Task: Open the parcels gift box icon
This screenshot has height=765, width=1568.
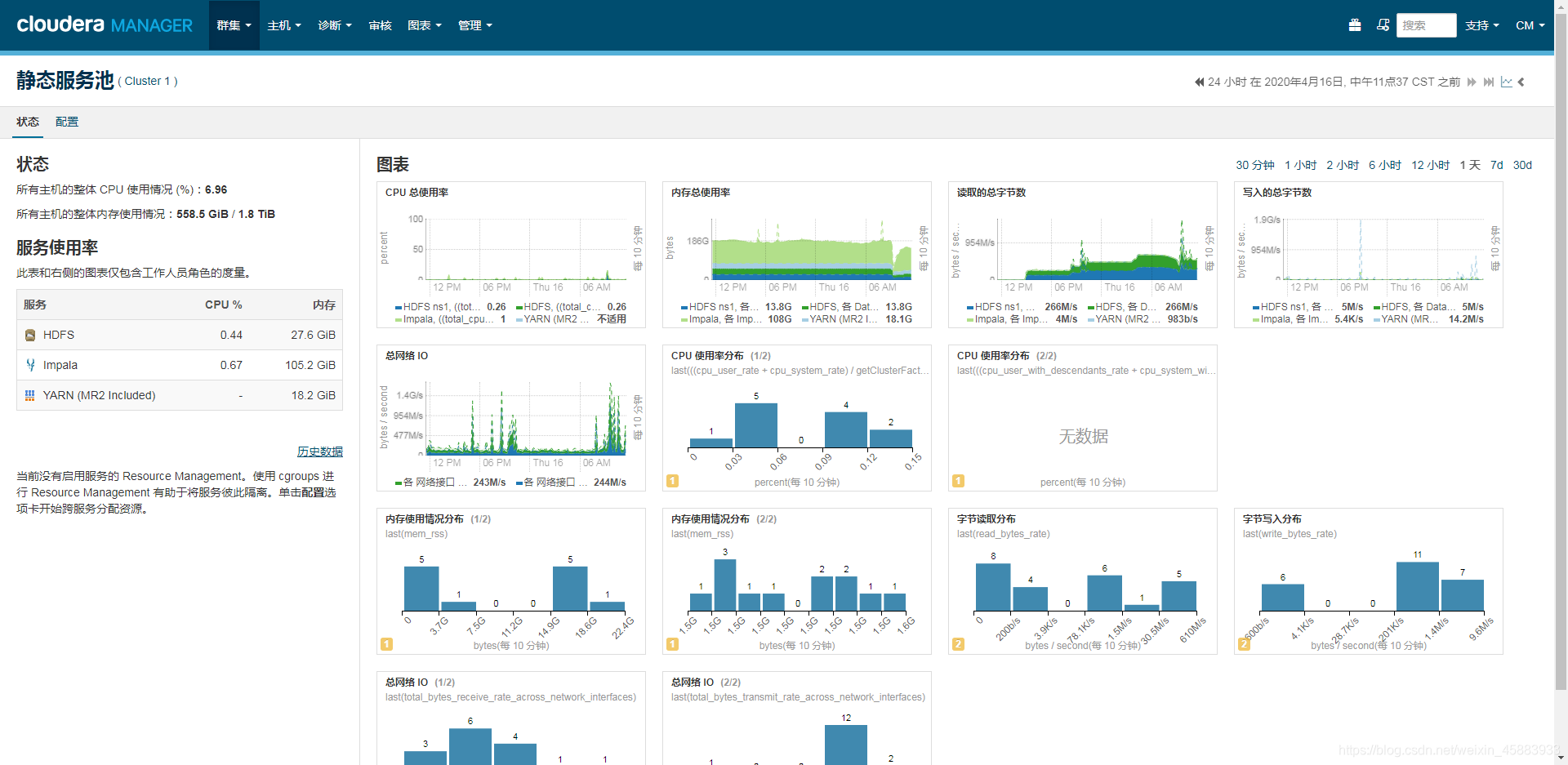Action: (x=1355, y=25)
